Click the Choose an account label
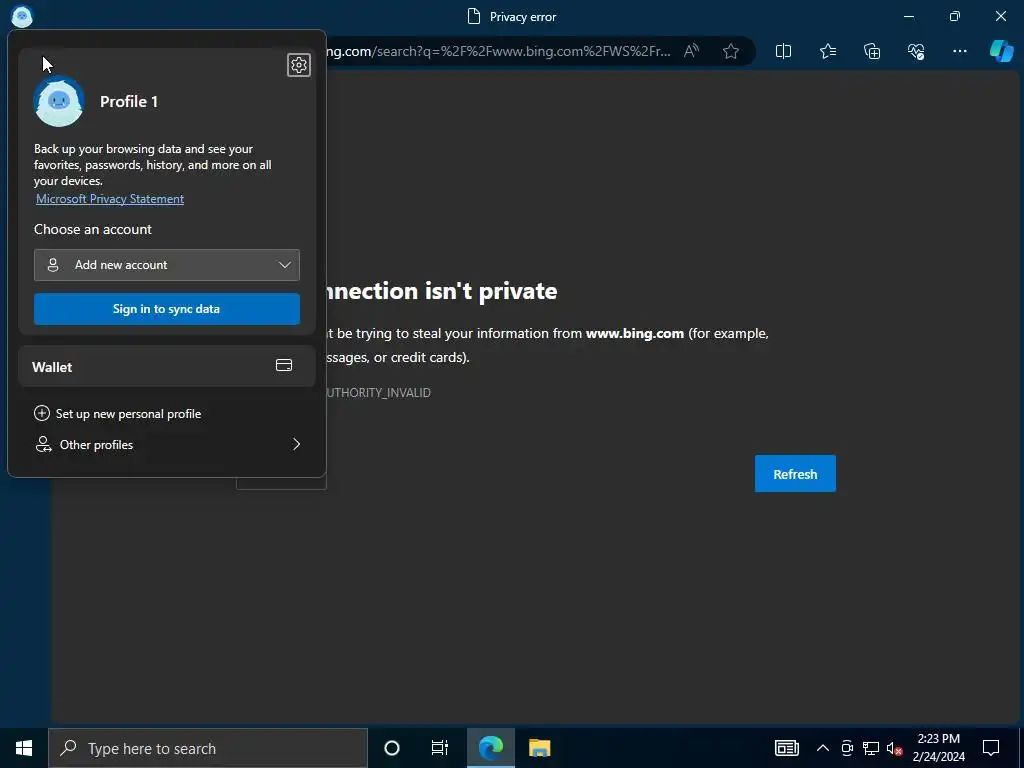 (x=93, y=229)
